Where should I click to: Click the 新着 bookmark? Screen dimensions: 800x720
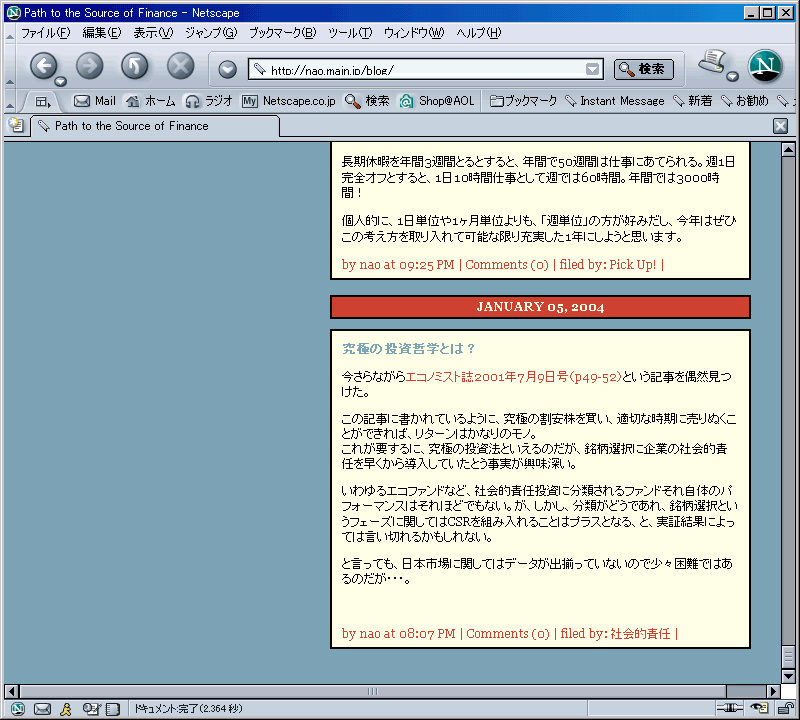tap(692, 101)
